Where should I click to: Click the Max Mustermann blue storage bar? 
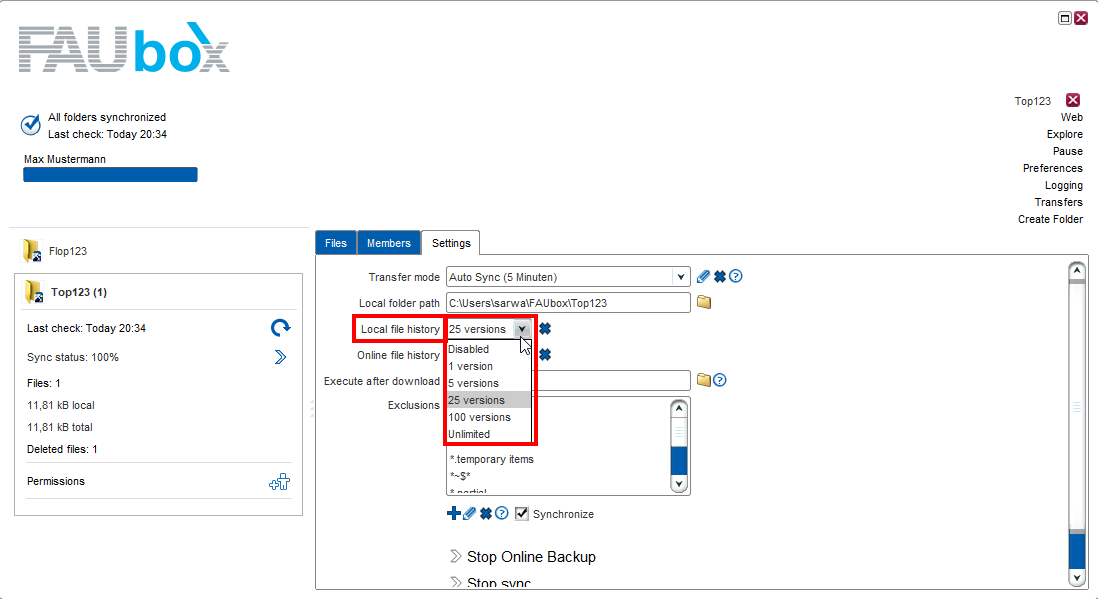[x=111, y=174]
